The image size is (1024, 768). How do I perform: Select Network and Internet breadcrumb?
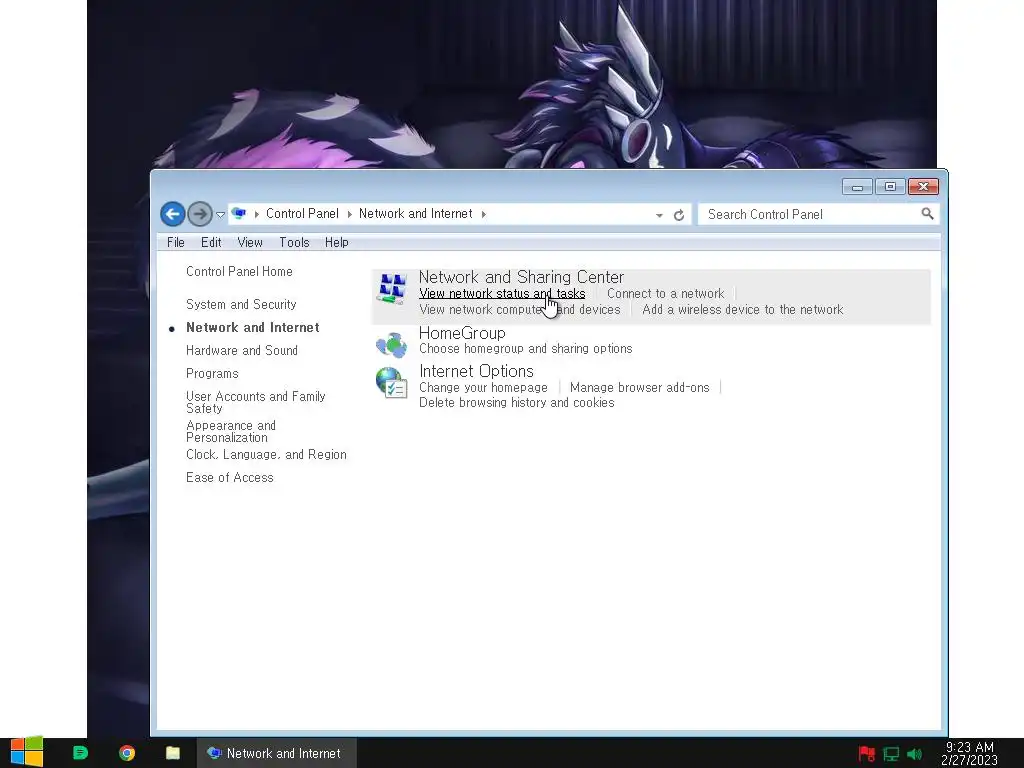(x=415, y=214)
